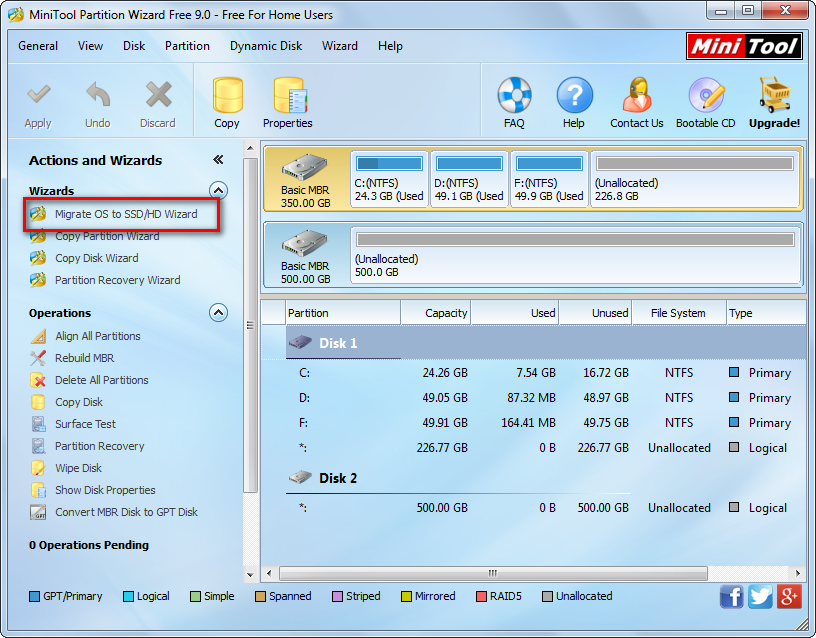Select the 500.00 GB unallocated row
Image resolution: width=816 pixels, height=638 pixels.
click(533, 508)
